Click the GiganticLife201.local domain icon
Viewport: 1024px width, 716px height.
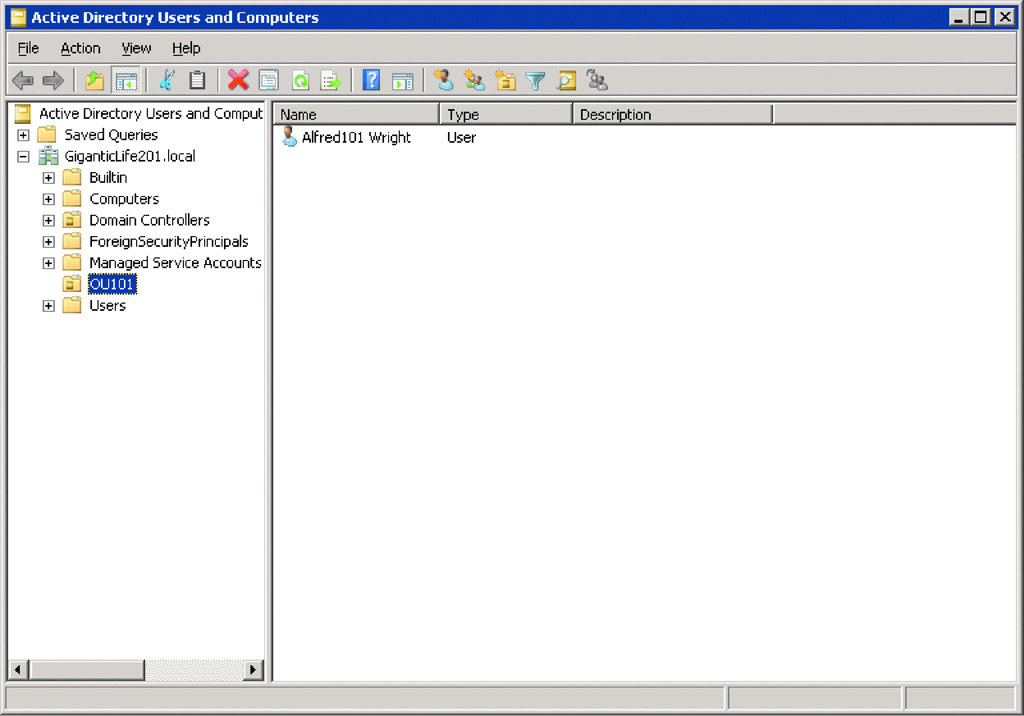[x=48, y=156]
